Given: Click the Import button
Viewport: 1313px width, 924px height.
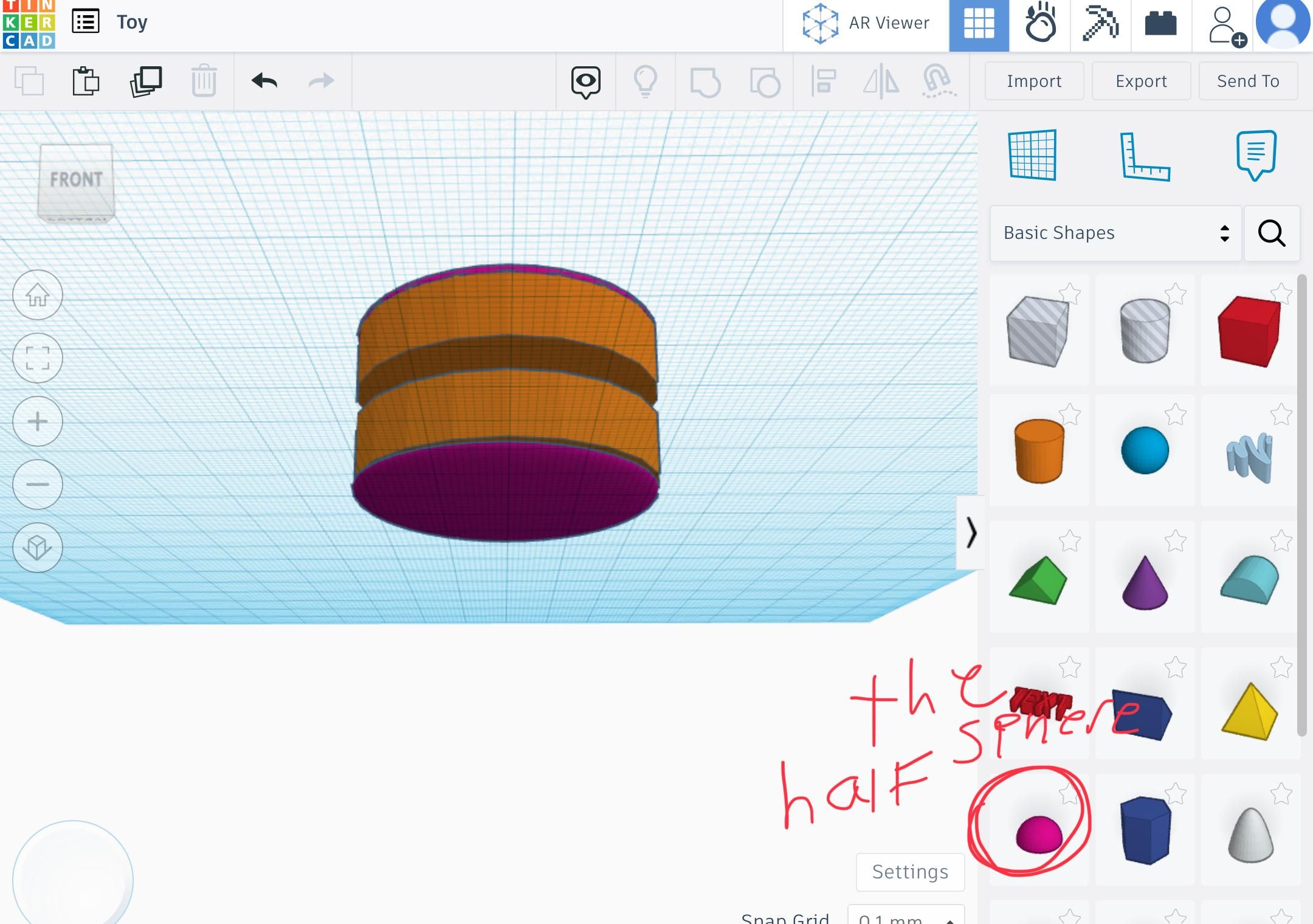Looking at the screenshot, I should (1034, 81).
